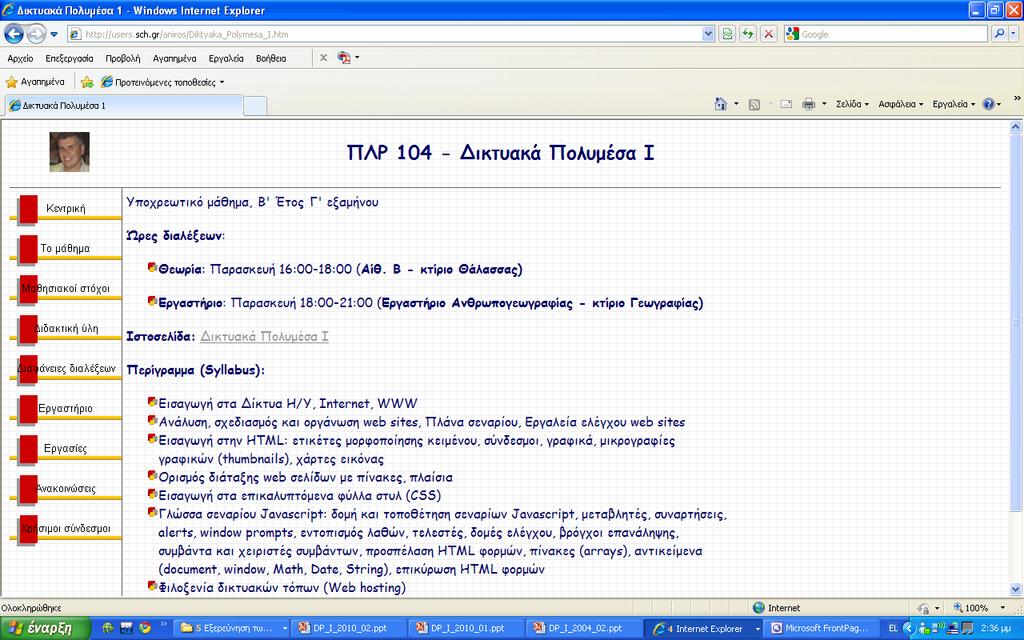Open Εργασίες sidebar navigation button
Viewport: 1024px width, 640px height.
click(65, 448)
